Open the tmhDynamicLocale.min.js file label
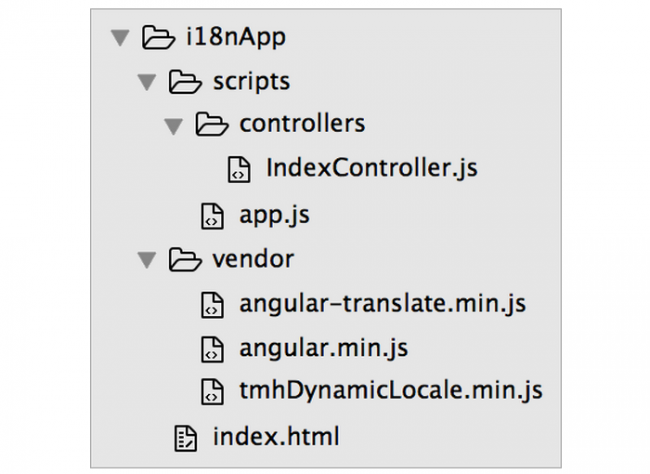650x474 pixels. click(x=391, y=391)
